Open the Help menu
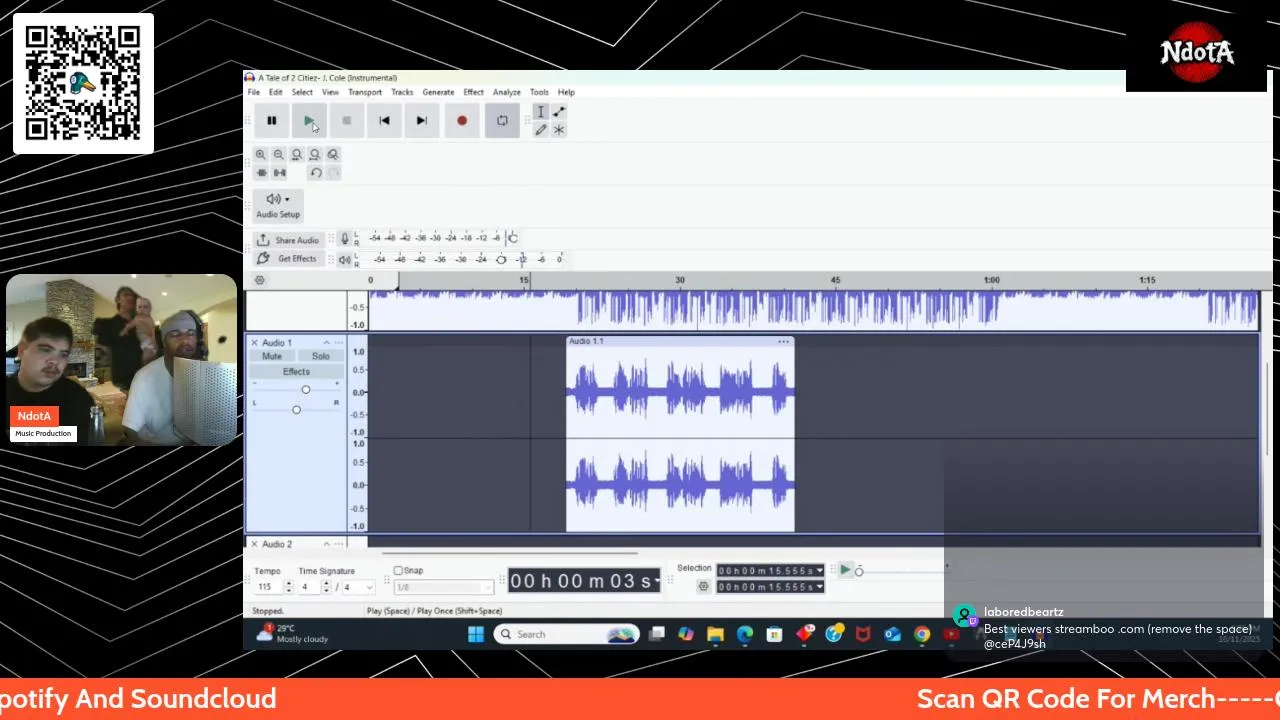 566,92
